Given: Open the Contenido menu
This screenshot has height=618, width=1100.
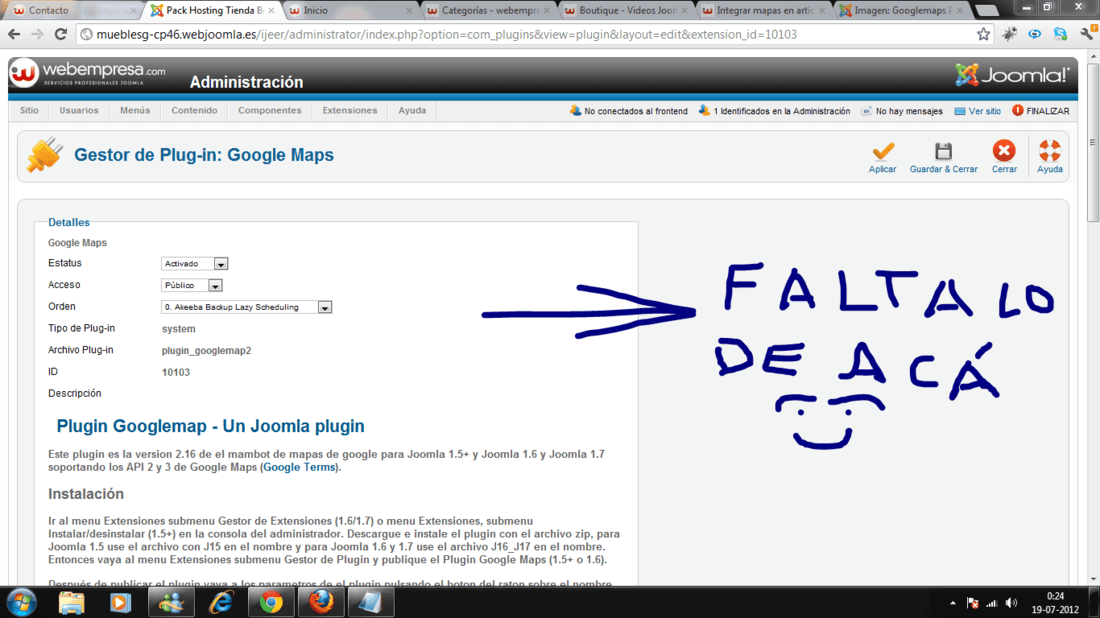Looking at the screenshot, I should (x=194, y=110).
